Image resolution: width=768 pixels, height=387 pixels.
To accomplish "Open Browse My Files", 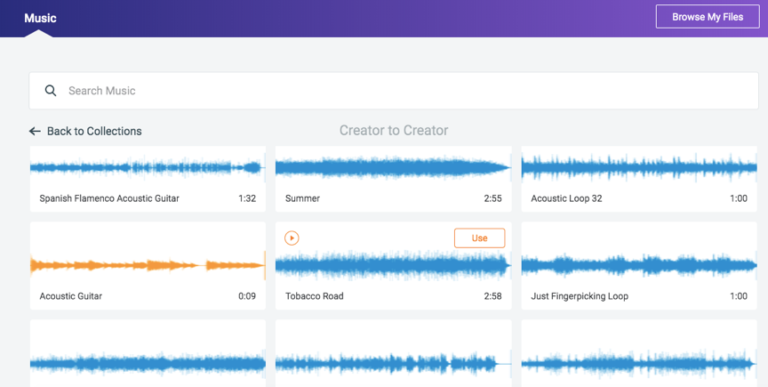I will pyautogui.click(x=707, y=17).
